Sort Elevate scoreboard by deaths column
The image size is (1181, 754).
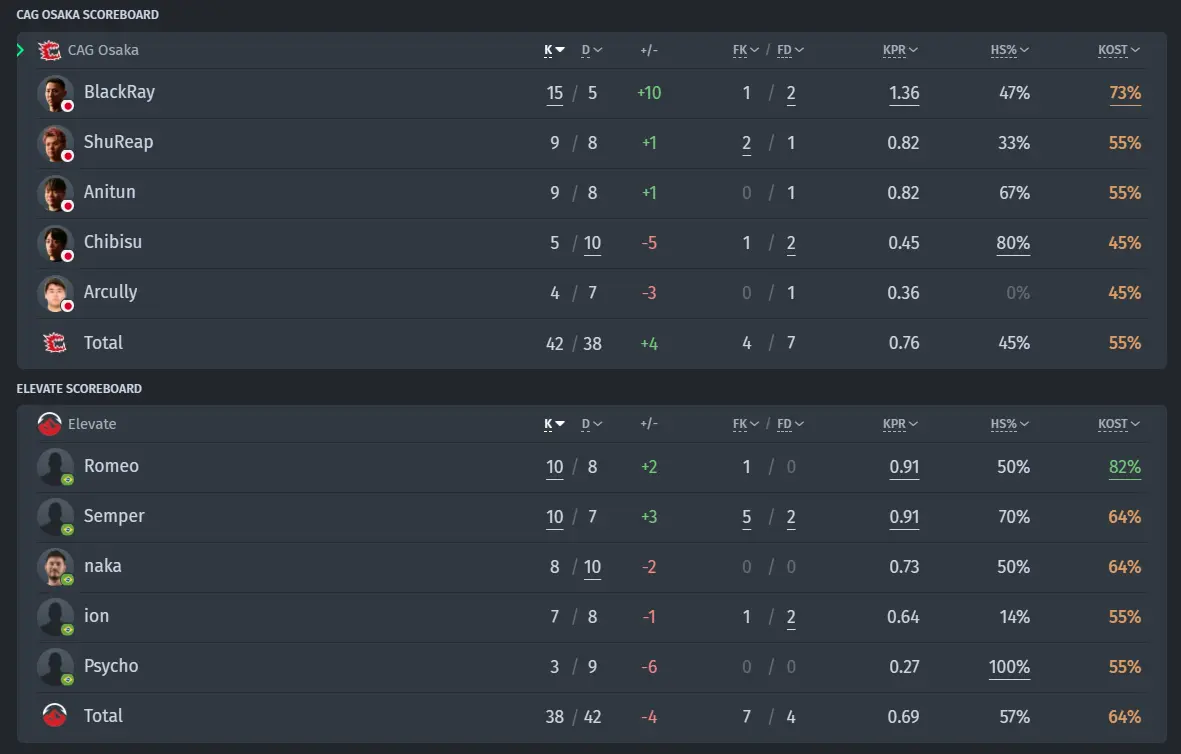pos(591,424)
